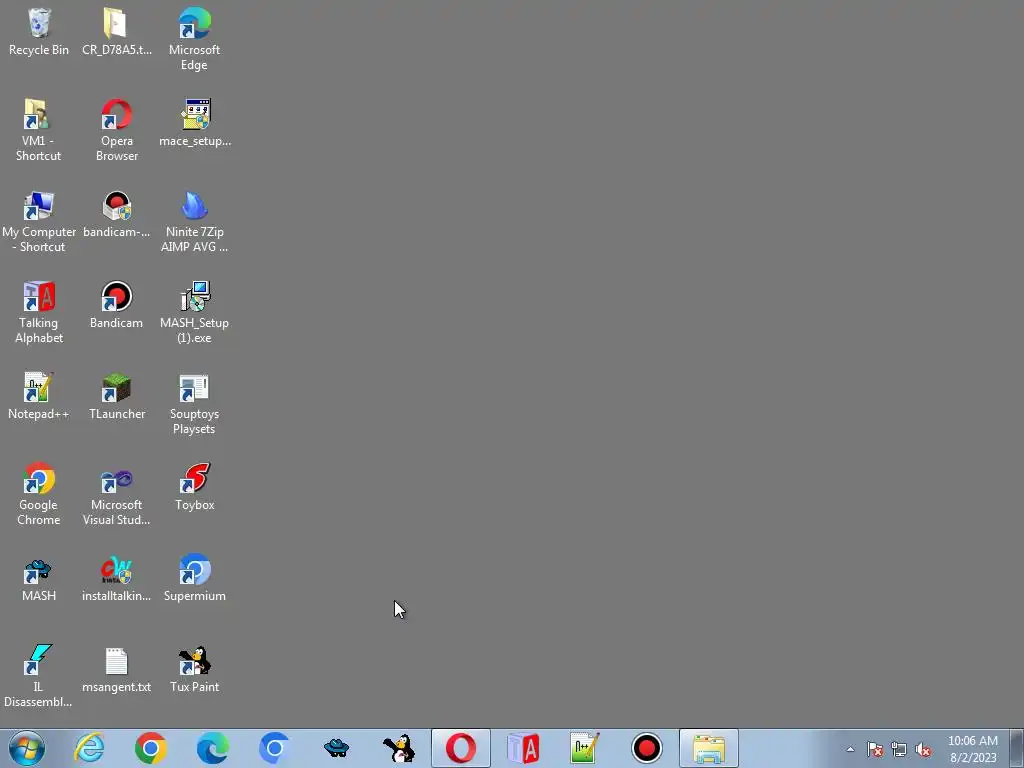Viewport: 1024px width, 768px height.
Task: Click the My Computer - Shortcut icon
Action: 39,221
